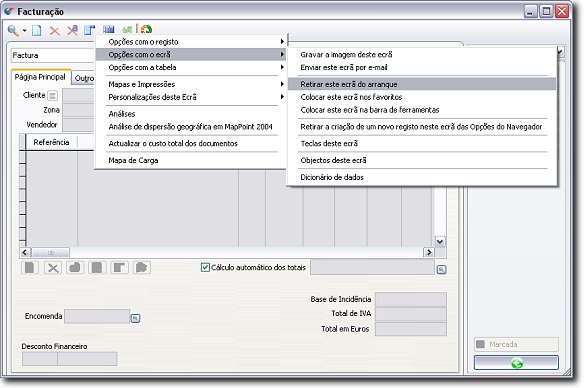Click the Total em Euros field
584x388 pixels.
411,329
